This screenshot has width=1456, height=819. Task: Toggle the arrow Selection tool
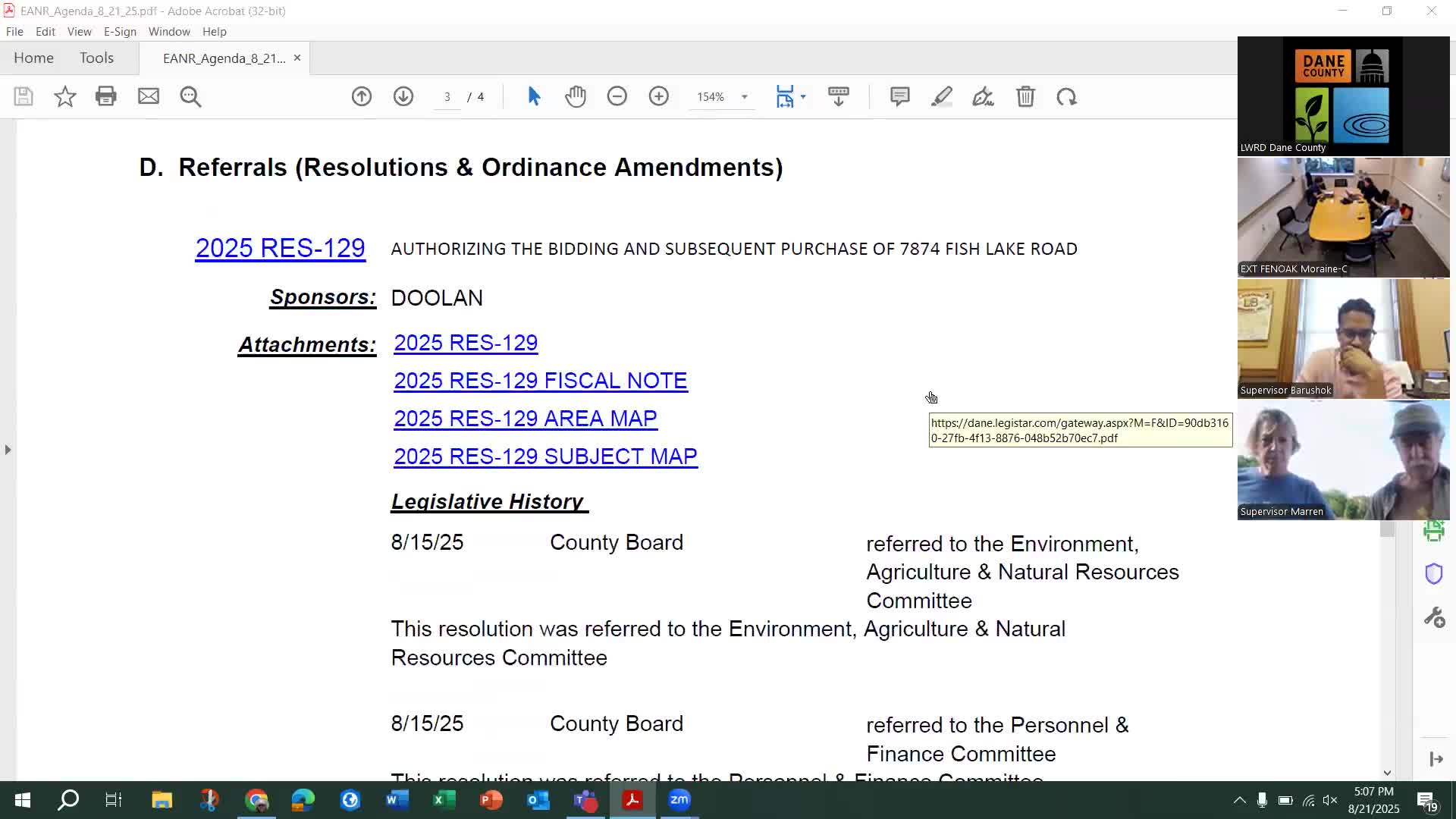[x=534, y=96]
